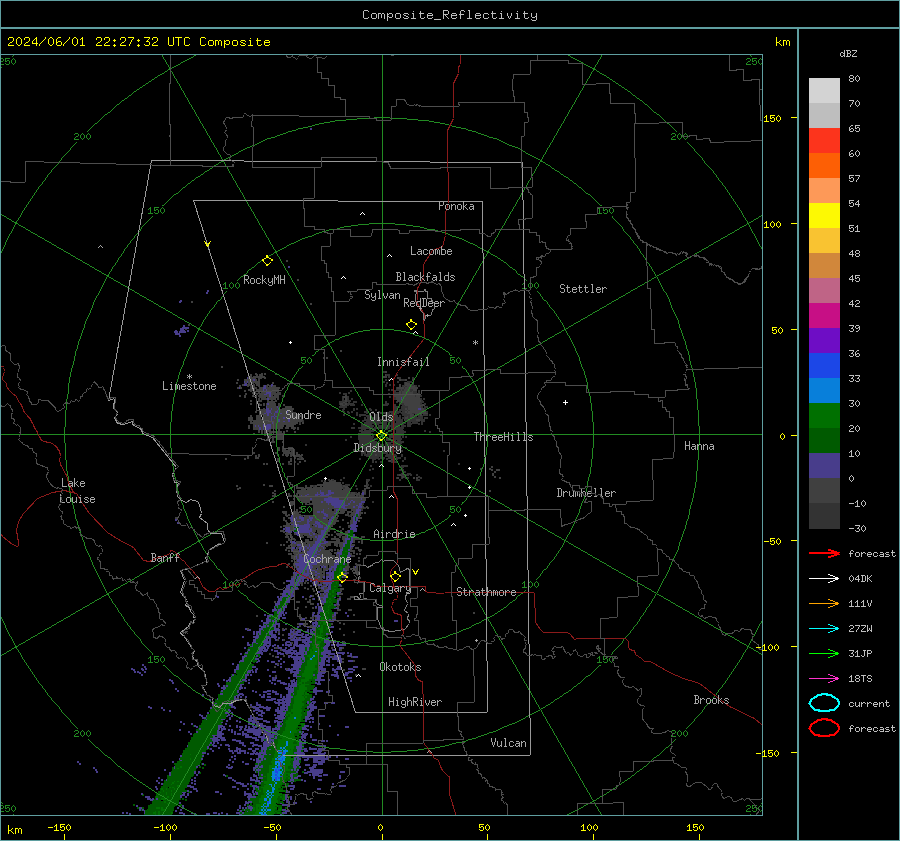Pick the bright green 20–30 dBZ swatch
900x841 pixels.
pos(824,416)
